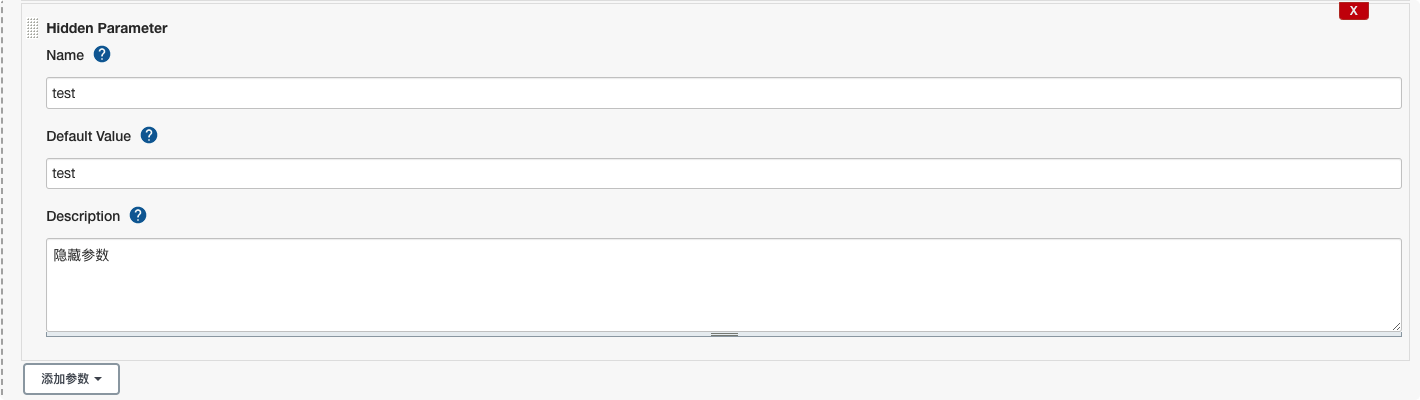The width and height of the screenshot is (1420, 400).
Task: Click the Description label
Action: click(83, 216)
